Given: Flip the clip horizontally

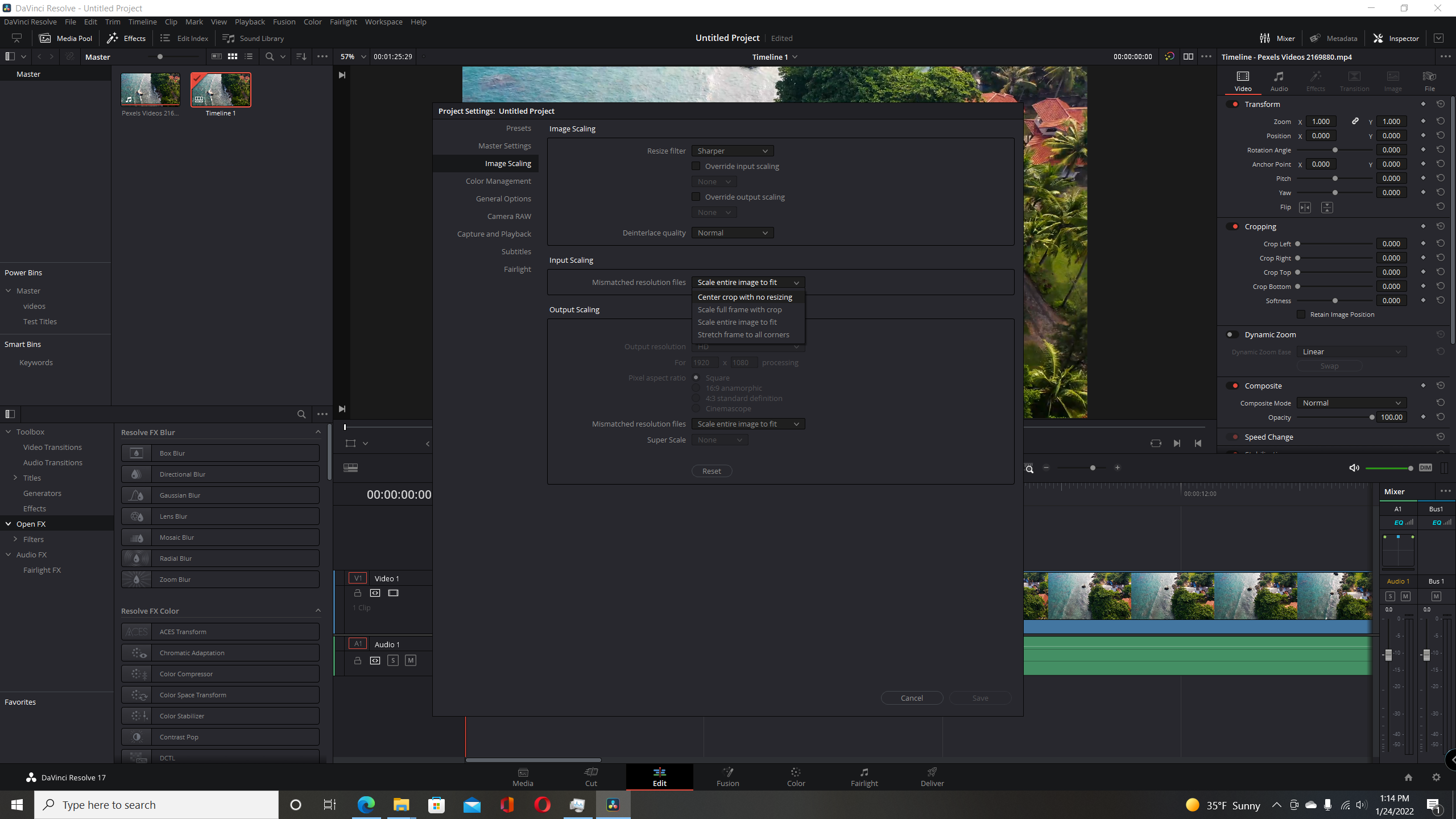Looking at the screenshot, I should (1305, 208).
